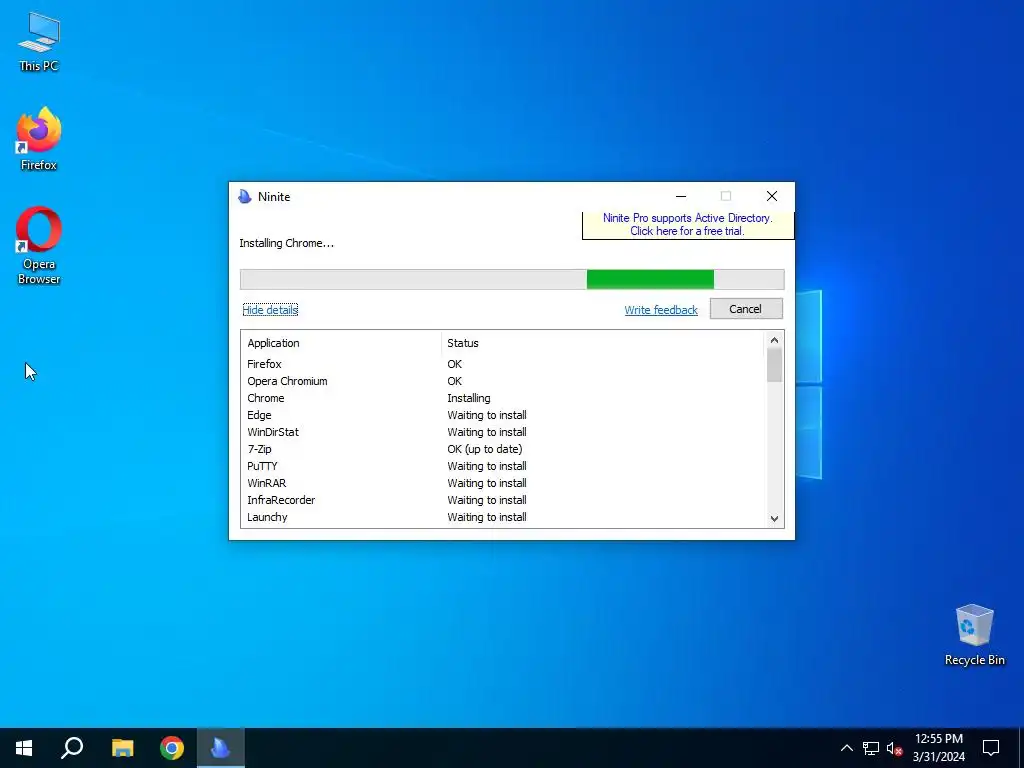1024x768 pixels.
Task: Launch Chrome from the taskbar
Action: point(172,748)
